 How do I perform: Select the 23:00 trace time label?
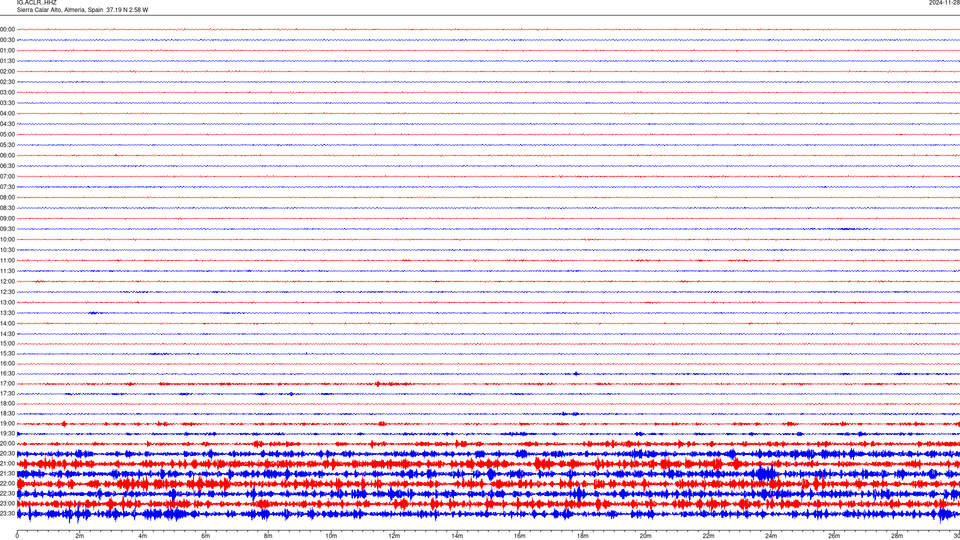(7, 503)
